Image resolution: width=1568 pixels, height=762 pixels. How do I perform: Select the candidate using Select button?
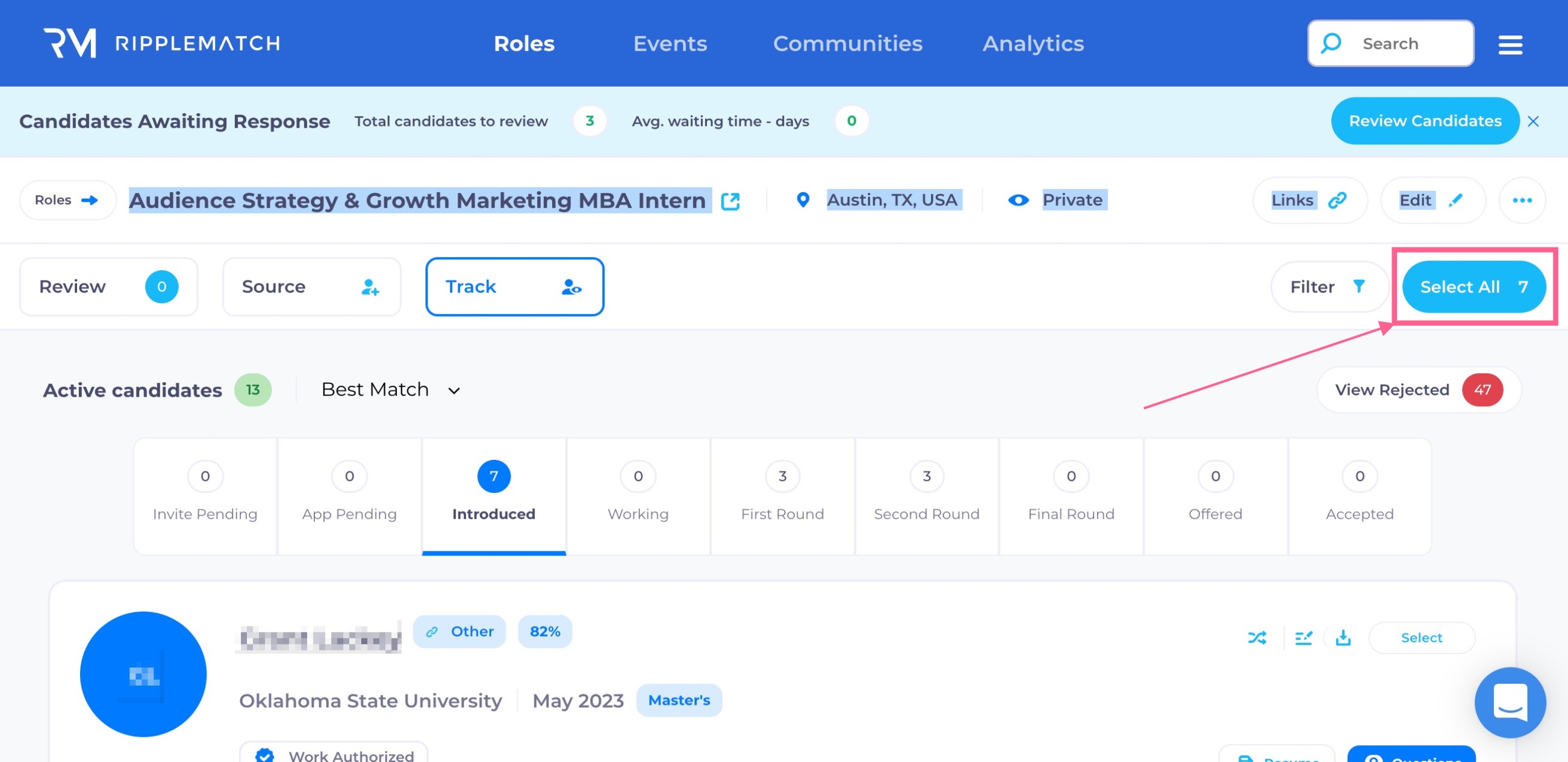click(1421, 637)
